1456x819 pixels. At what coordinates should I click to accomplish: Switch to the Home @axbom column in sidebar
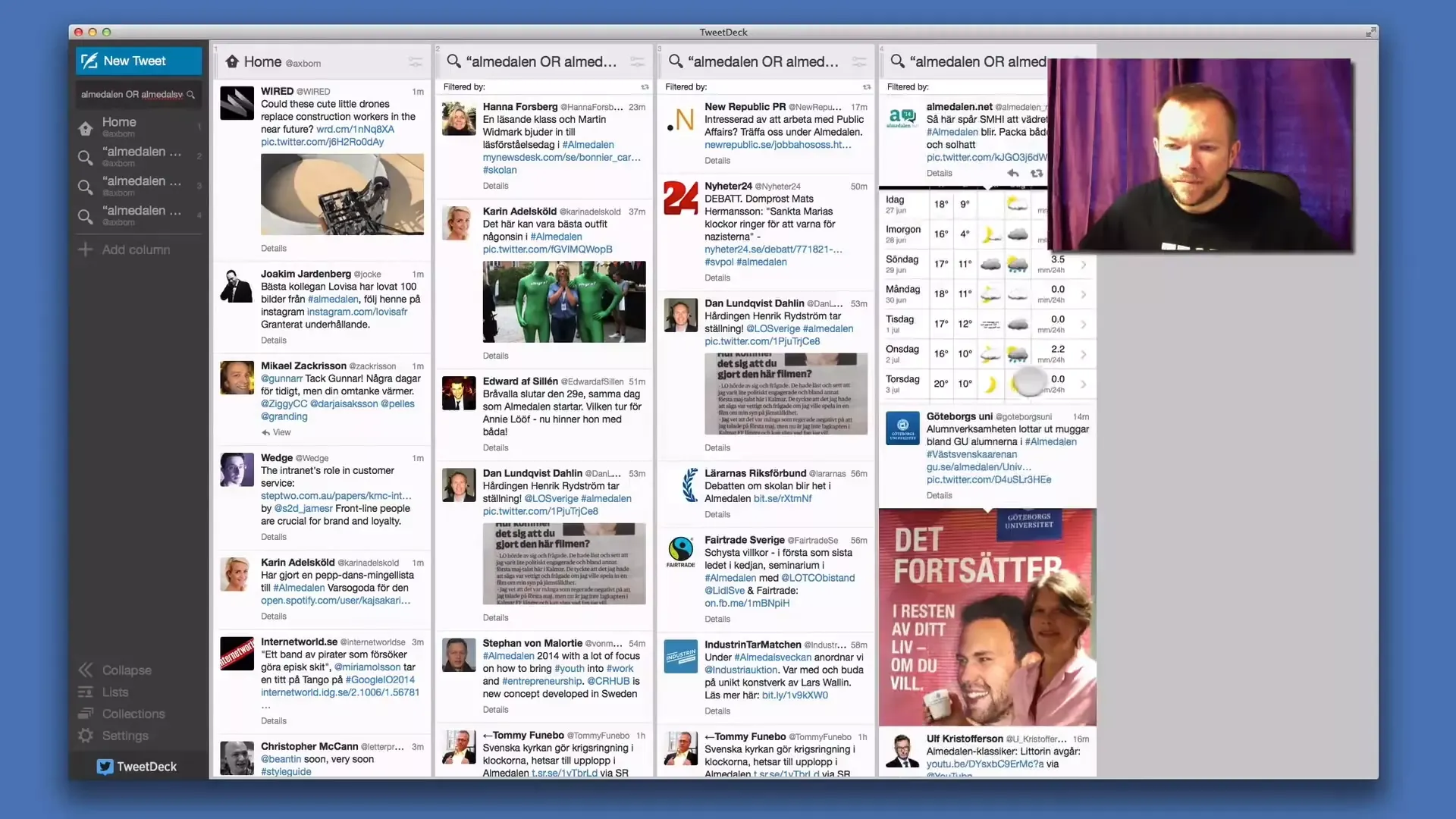click(x=119, y=128)
